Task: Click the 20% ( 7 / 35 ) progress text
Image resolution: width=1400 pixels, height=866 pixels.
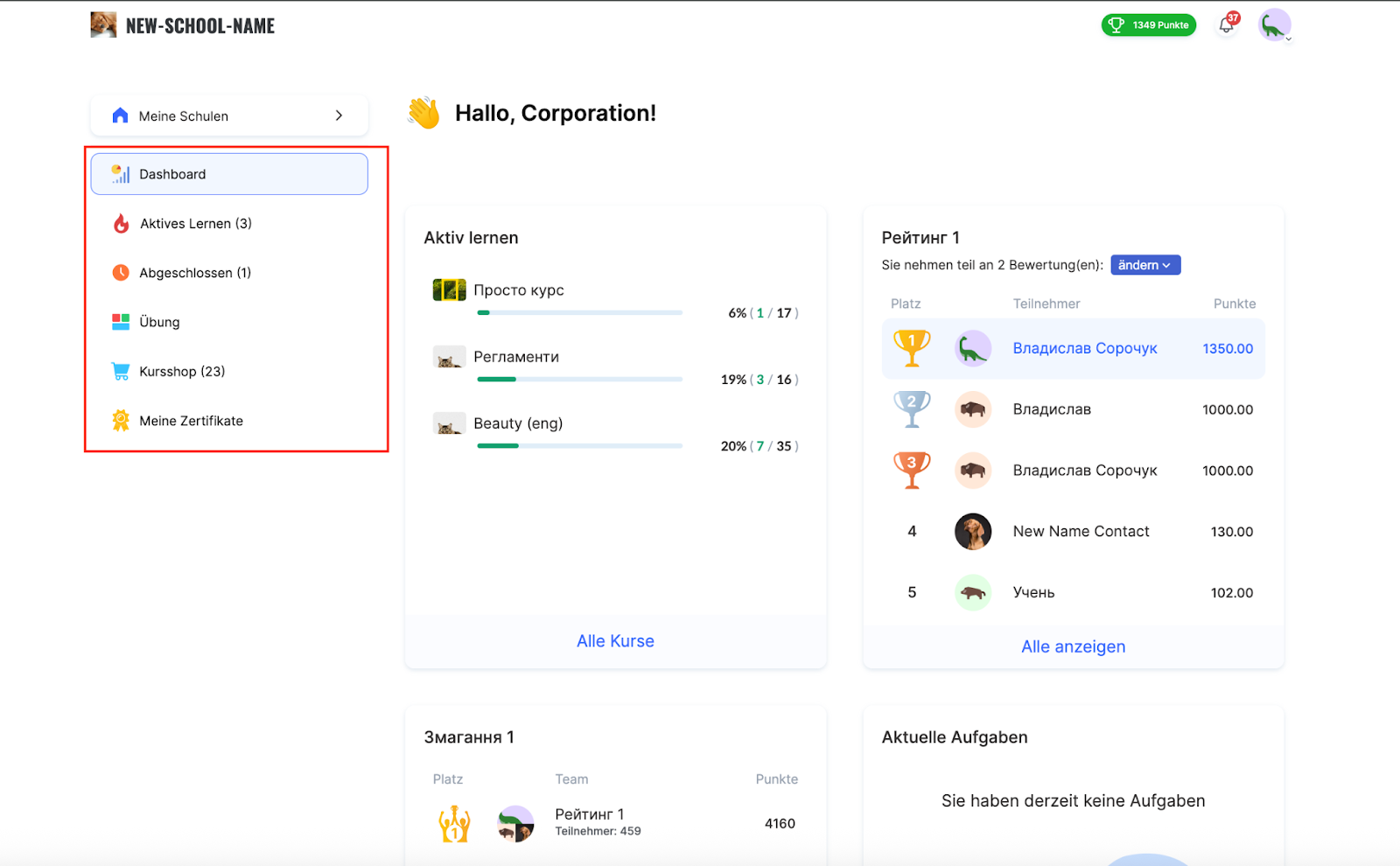Action: pyautogui.click(x=759, y=445)
